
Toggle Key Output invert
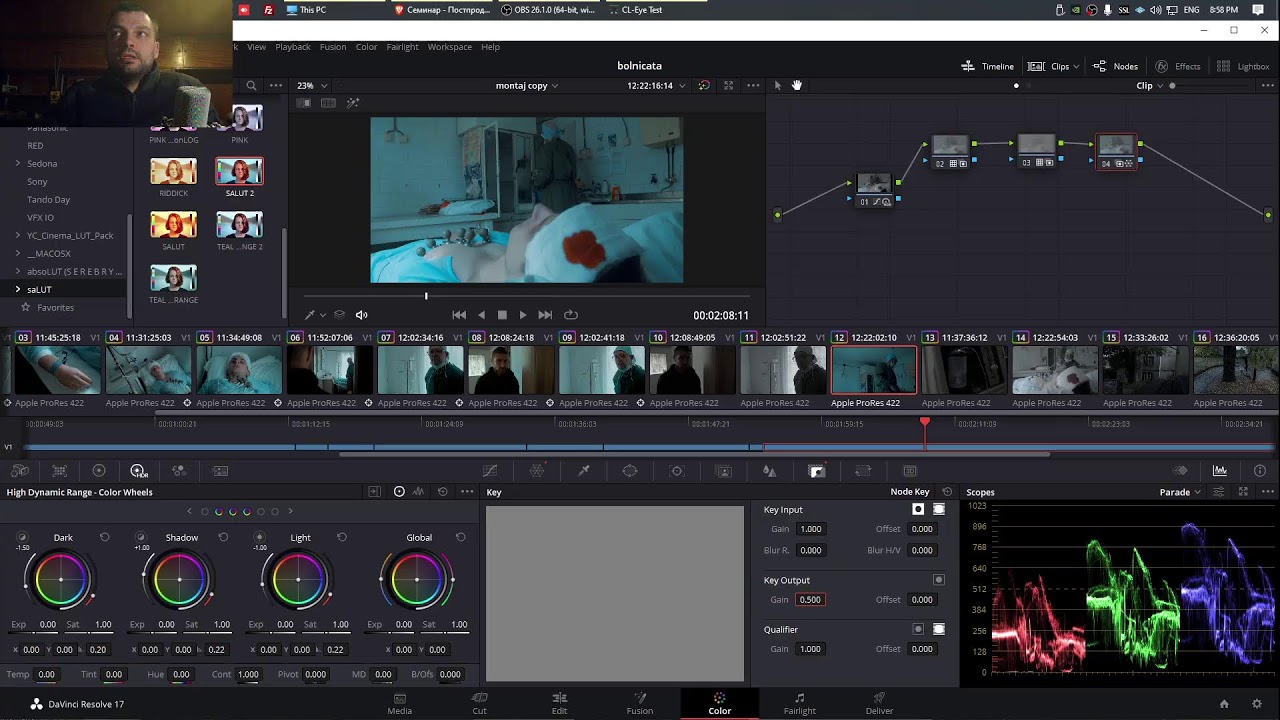tap(939, 580)
